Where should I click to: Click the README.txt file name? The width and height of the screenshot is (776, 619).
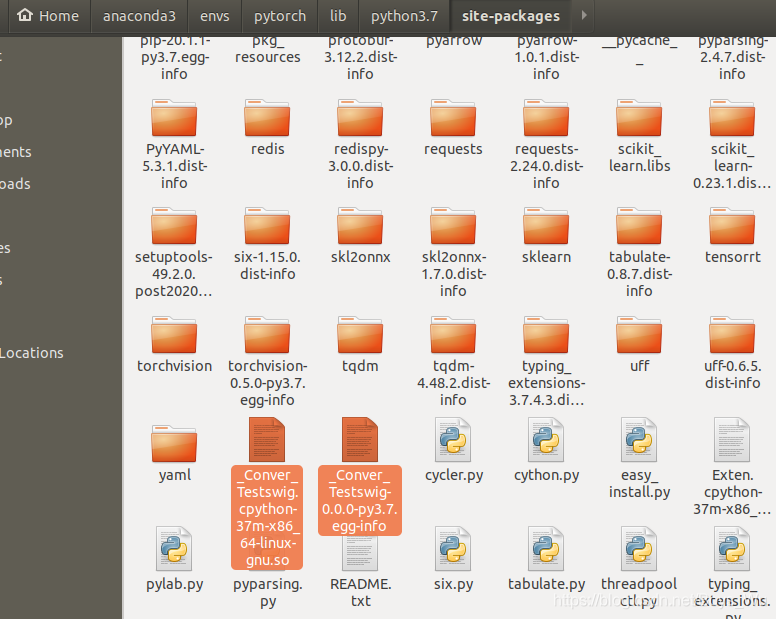pyautogui.click(x=361, y=592)
